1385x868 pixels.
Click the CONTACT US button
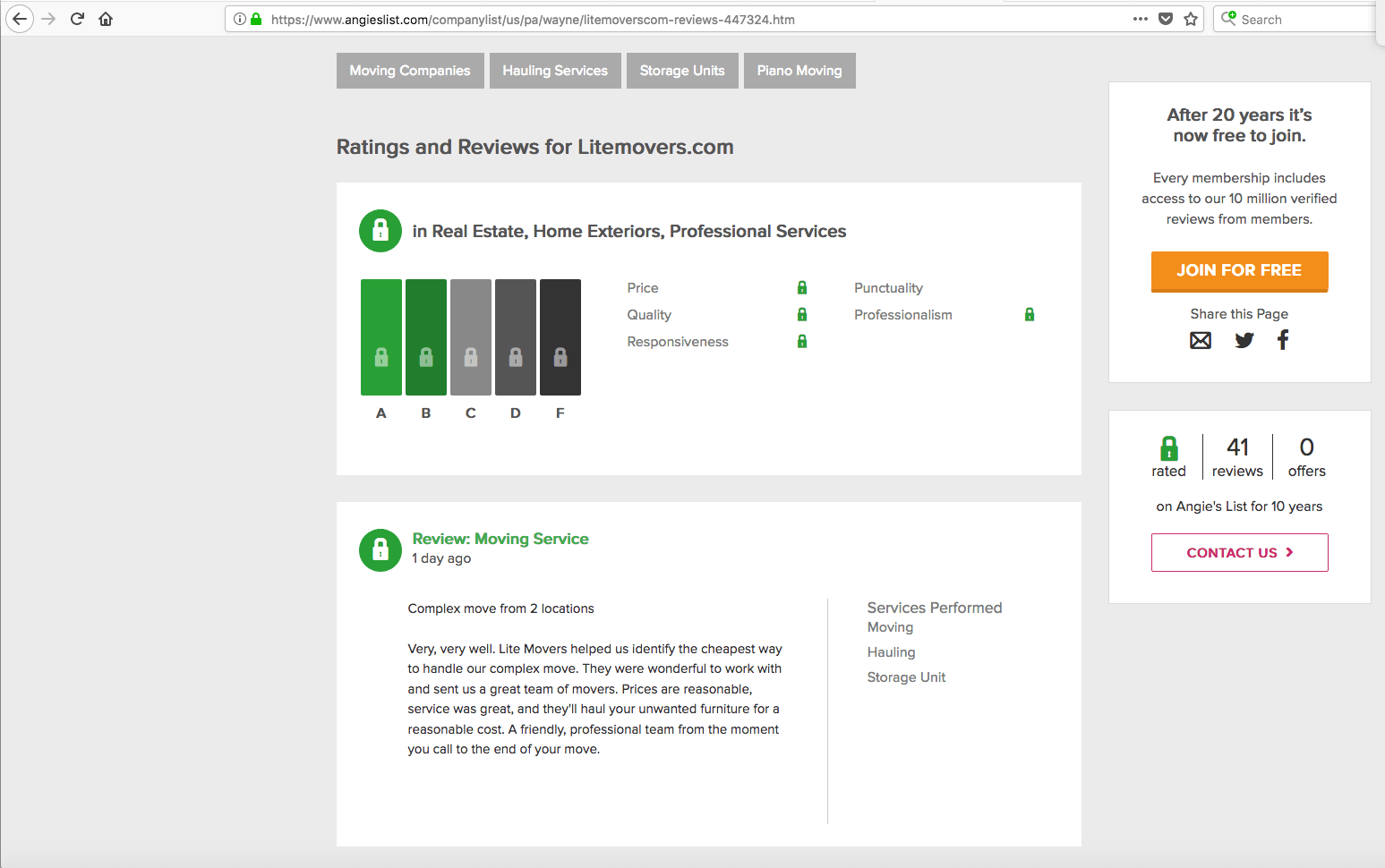(1239, 553)
